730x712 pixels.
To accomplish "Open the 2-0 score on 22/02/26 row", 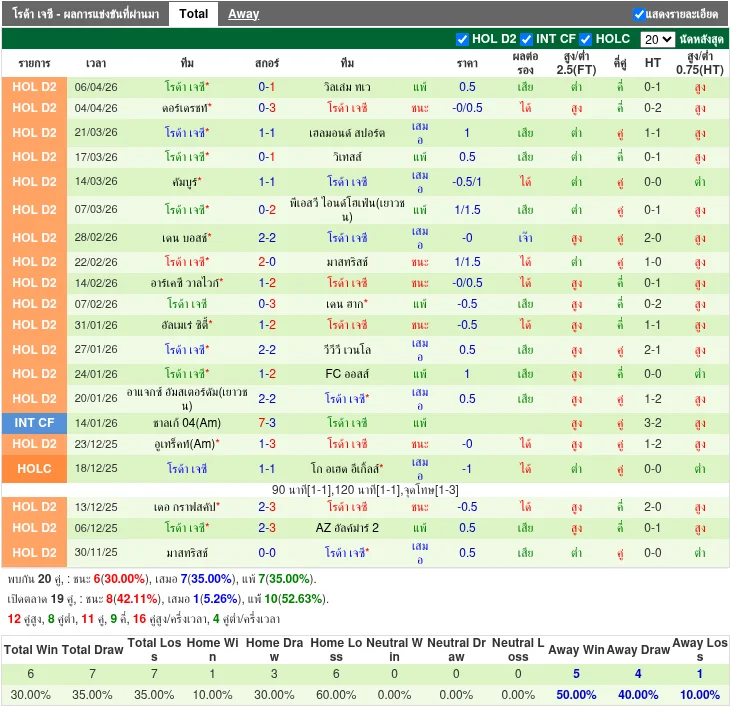I will [x=267, y=262].
